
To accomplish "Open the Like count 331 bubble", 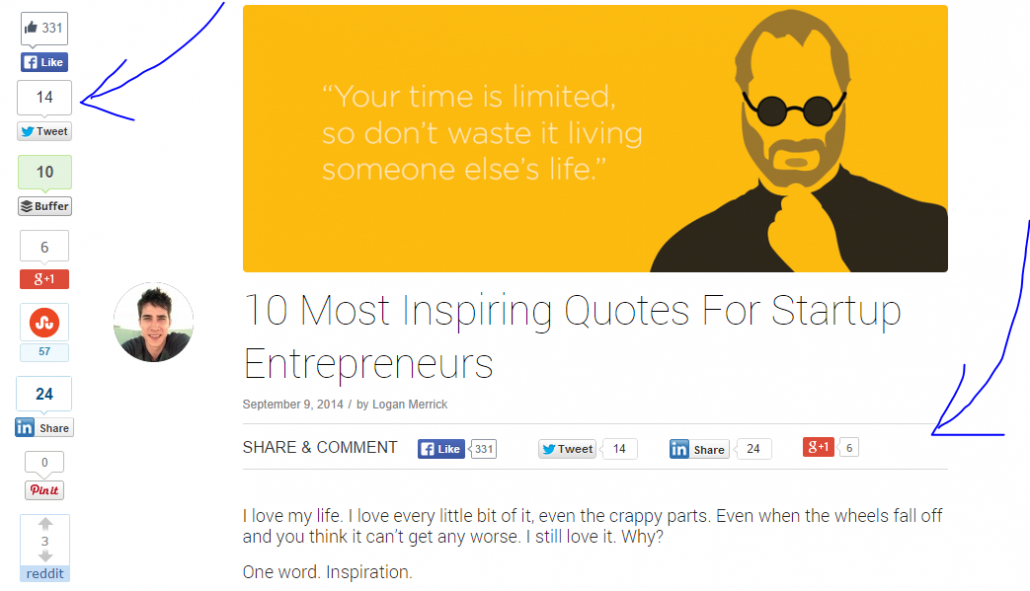I will coord(484,448).
